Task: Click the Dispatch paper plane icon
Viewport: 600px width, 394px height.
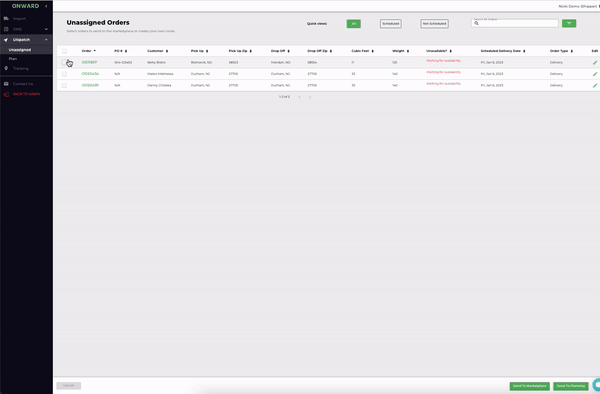Action: point(6,40)
